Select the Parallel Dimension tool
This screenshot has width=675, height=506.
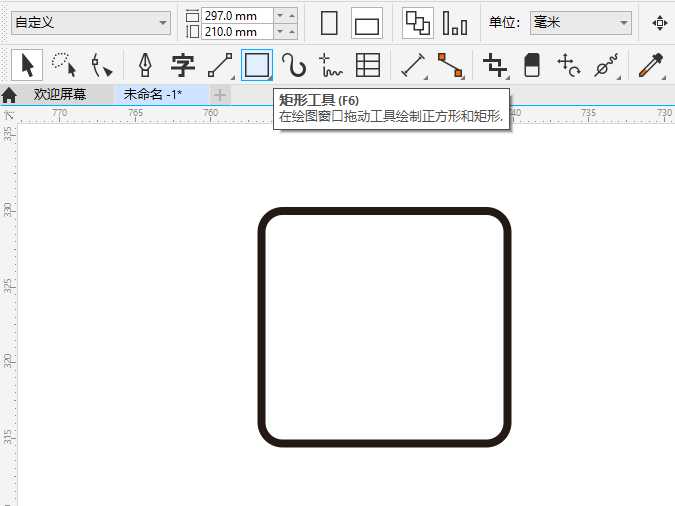pyautogui.click(x=414, y=65)
